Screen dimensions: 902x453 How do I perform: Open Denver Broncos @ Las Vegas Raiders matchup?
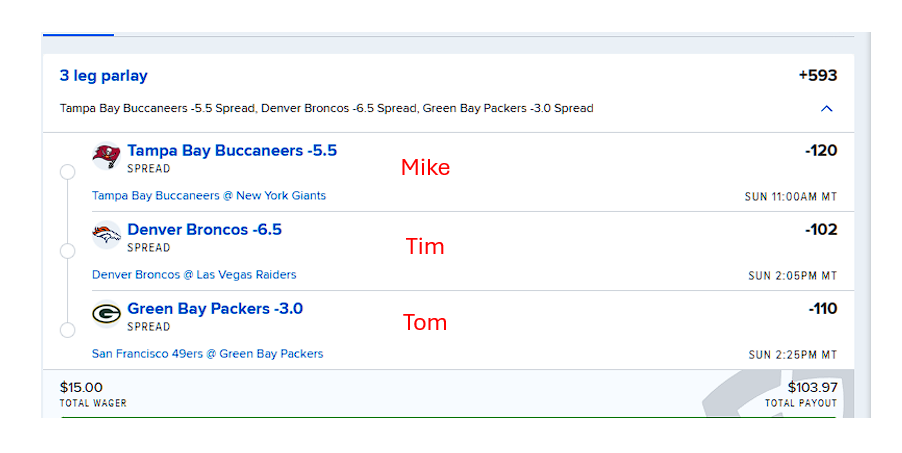194,275
